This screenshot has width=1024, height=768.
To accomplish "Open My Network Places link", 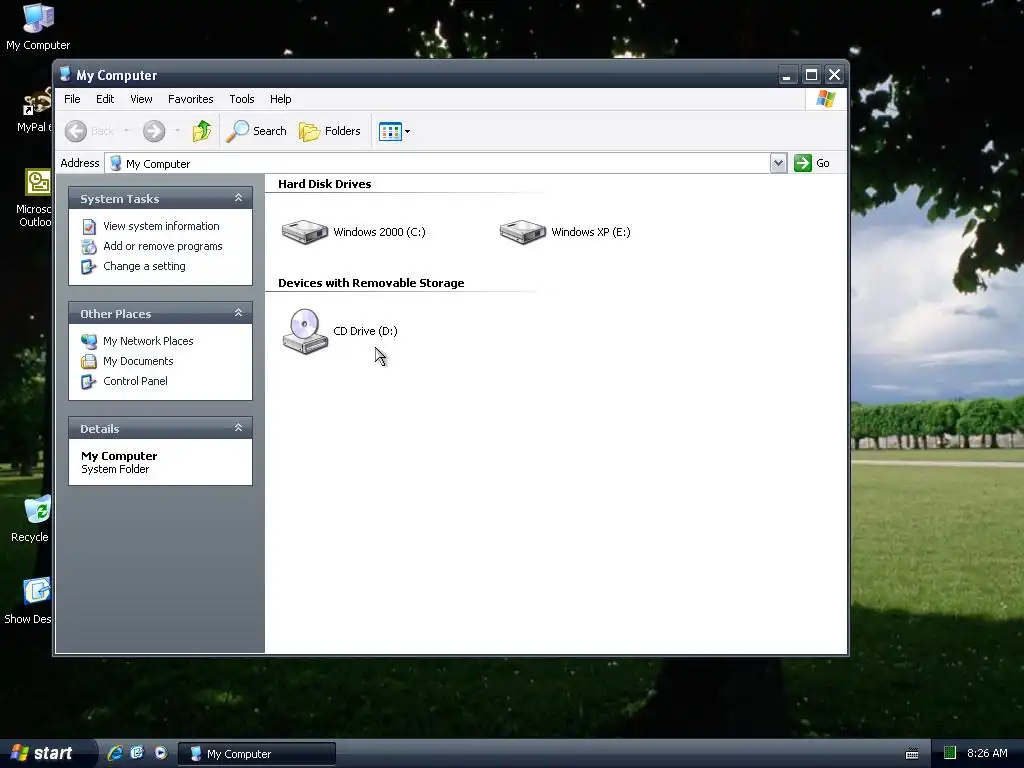I will [x=148, y=341].
